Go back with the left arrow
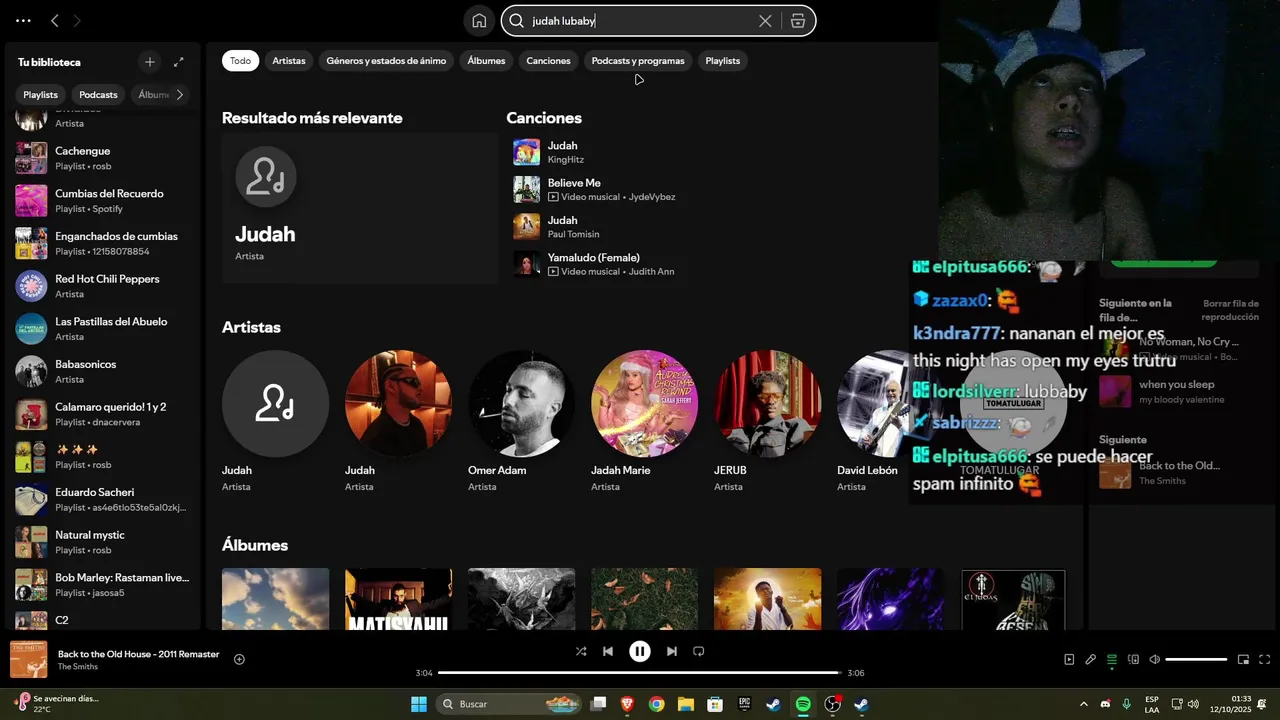The height and width of the screenshot is (720, 1280). (x=55, y=21)
